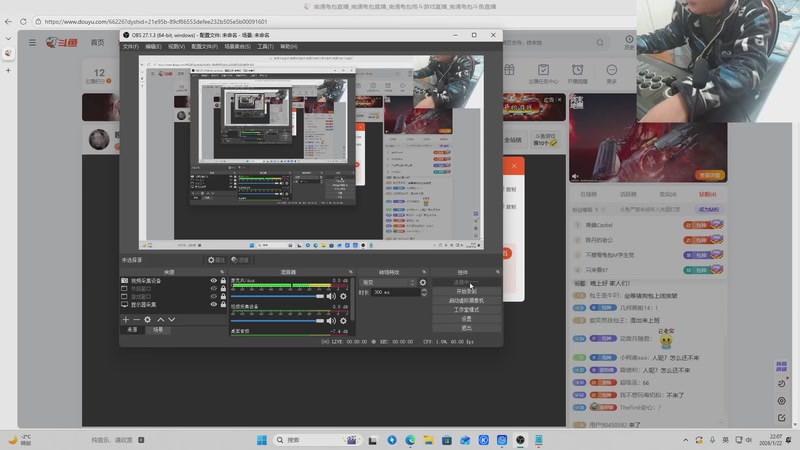This screenshot has width=800, height=450.
Task: Open a new browser tab with the plus
Action: [x=8, y=70]
